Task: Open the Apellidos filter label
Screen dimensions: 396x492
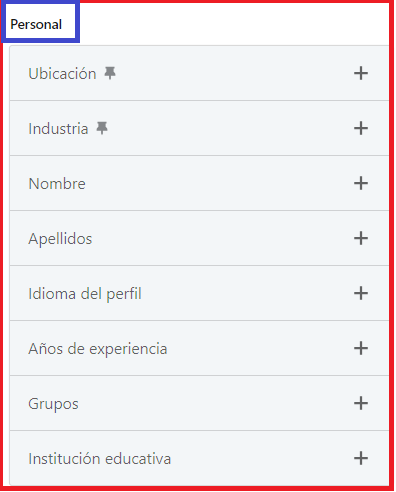Action: [x=60, y=239]
